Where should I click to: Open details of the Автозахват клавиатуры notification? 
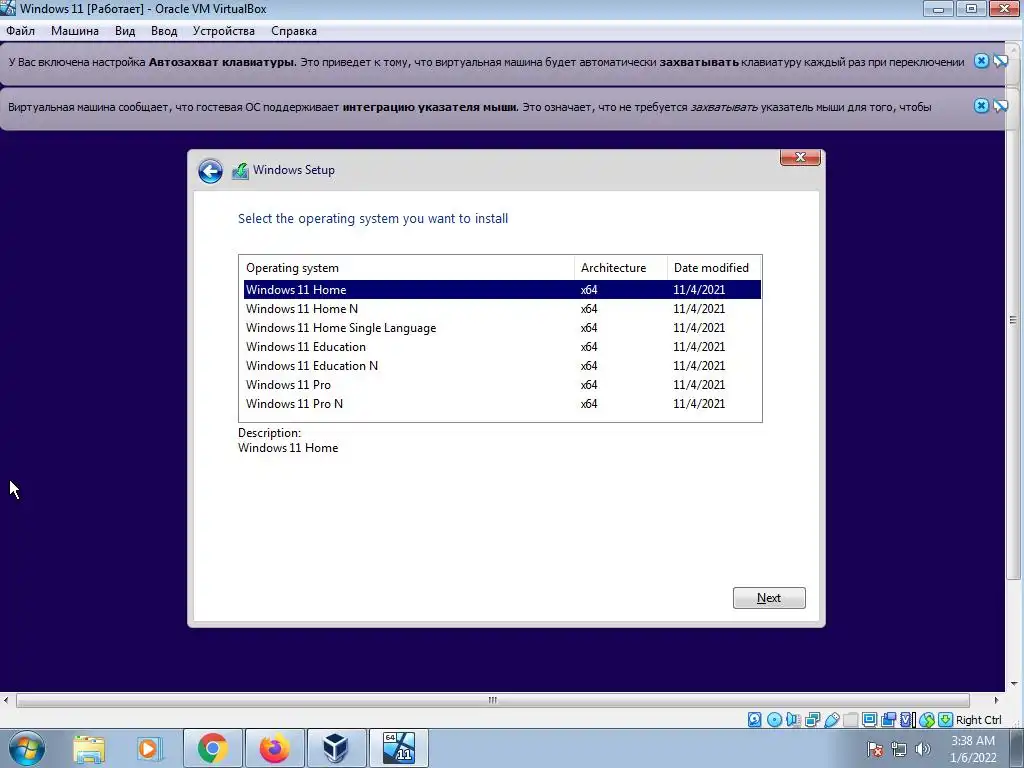tap(1000, 61)
